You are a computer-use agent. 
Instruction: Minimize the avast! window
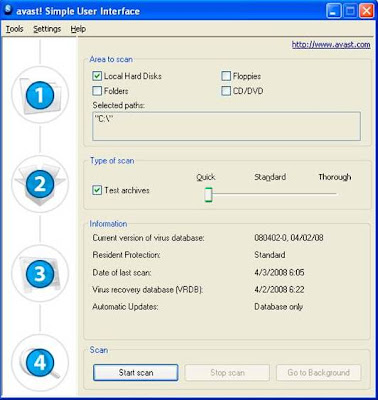tap(334, 11)
